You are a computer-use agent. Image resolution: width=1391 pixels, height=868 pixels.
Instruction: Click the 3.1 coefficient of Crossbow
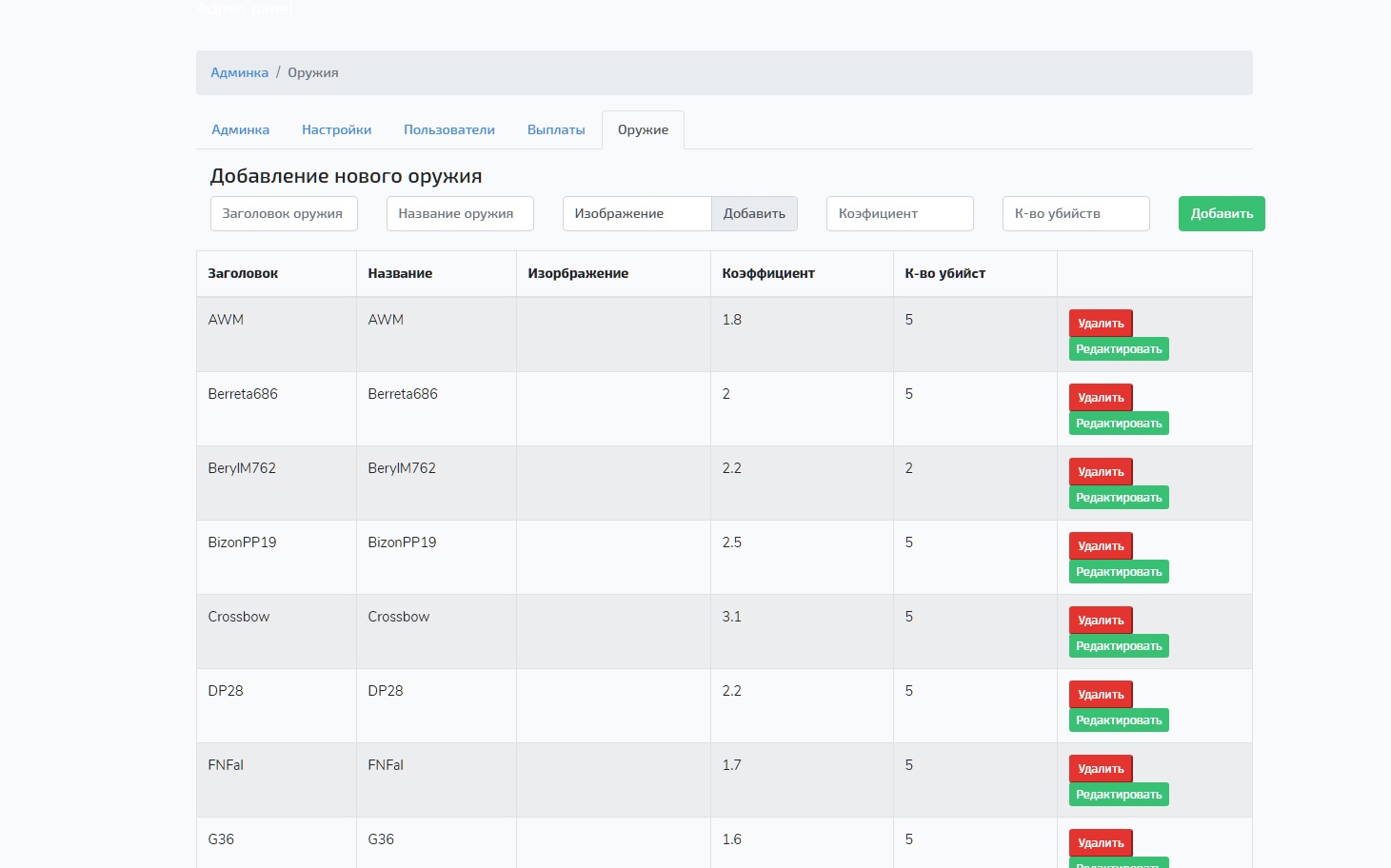731,617
